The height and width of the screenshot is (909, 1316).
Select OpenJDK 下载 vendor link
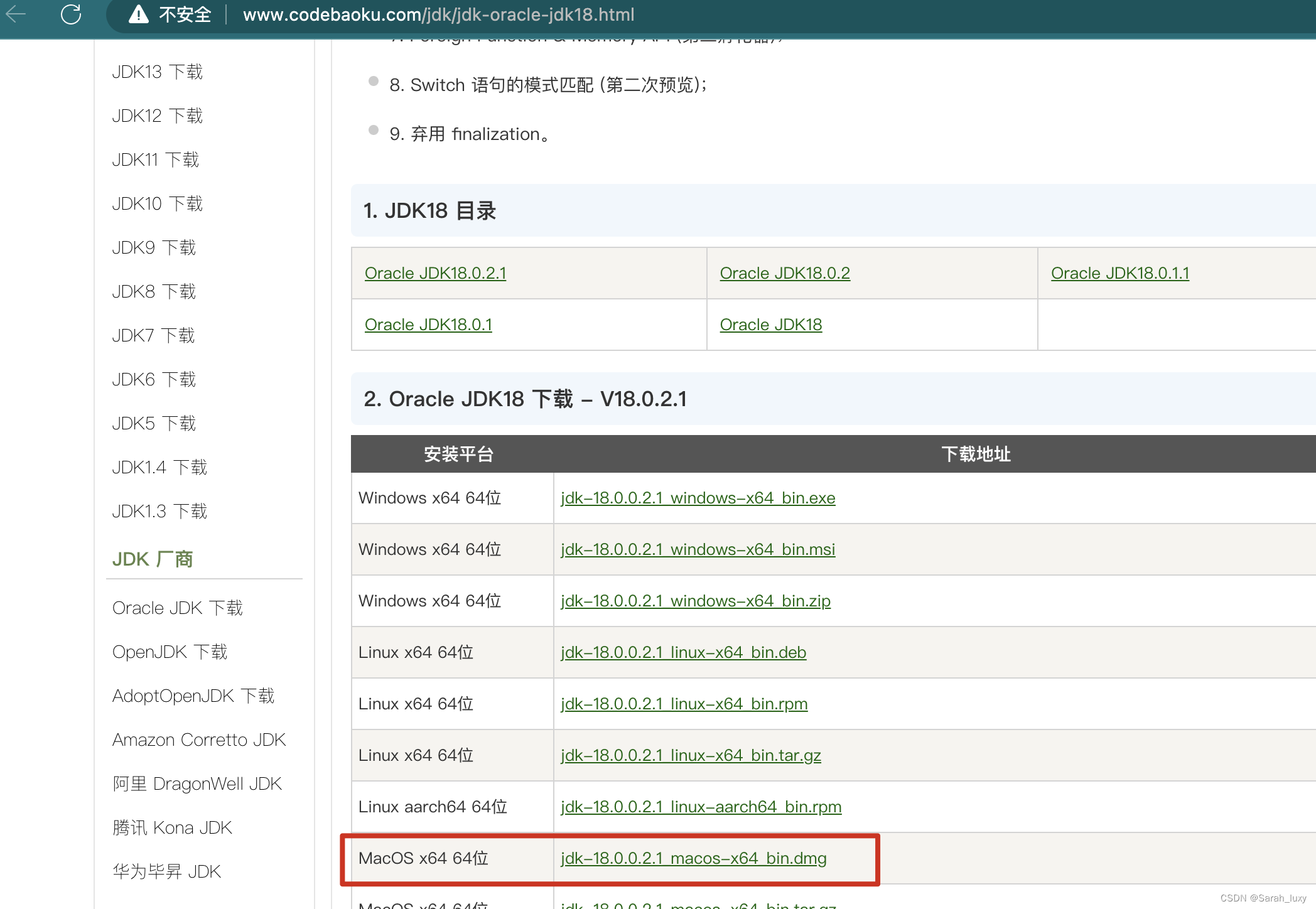pos(170,652)
